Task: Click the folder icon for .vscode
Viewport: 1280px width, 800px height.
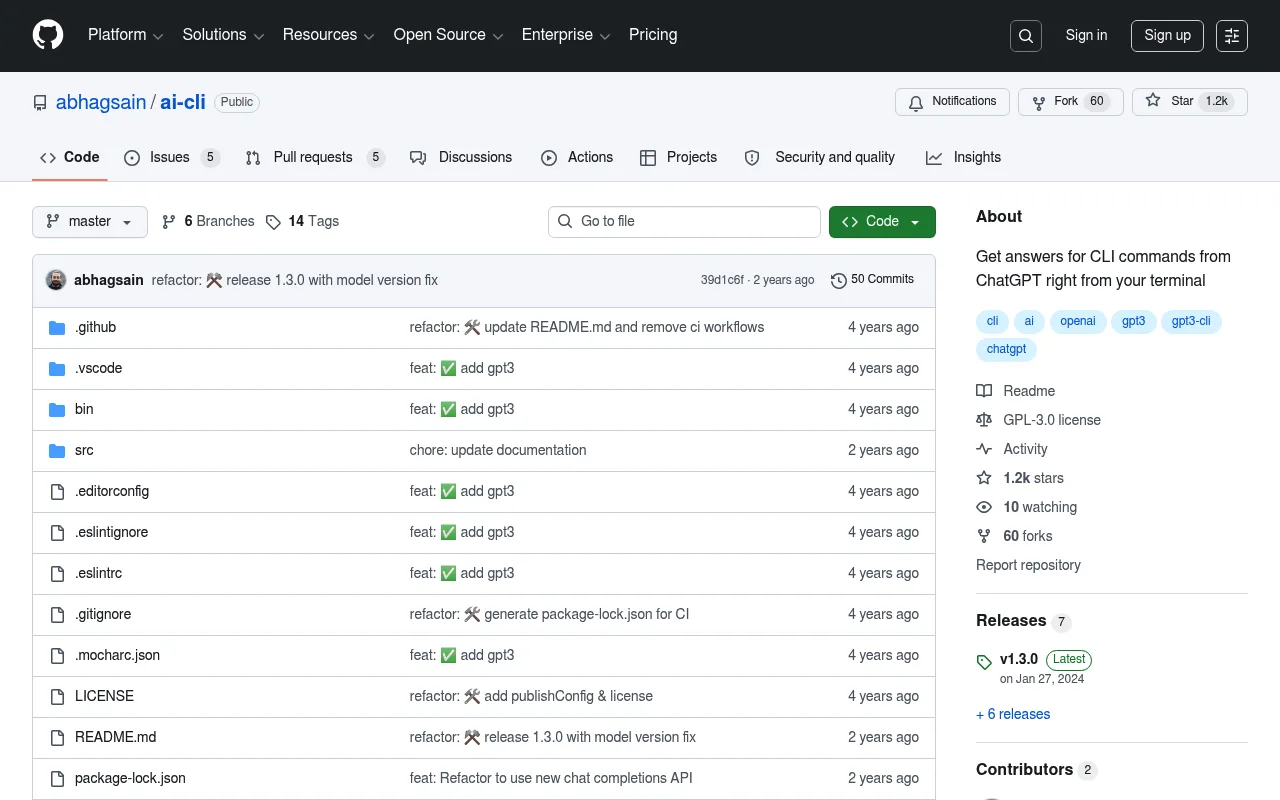Action: pos(57,369)
